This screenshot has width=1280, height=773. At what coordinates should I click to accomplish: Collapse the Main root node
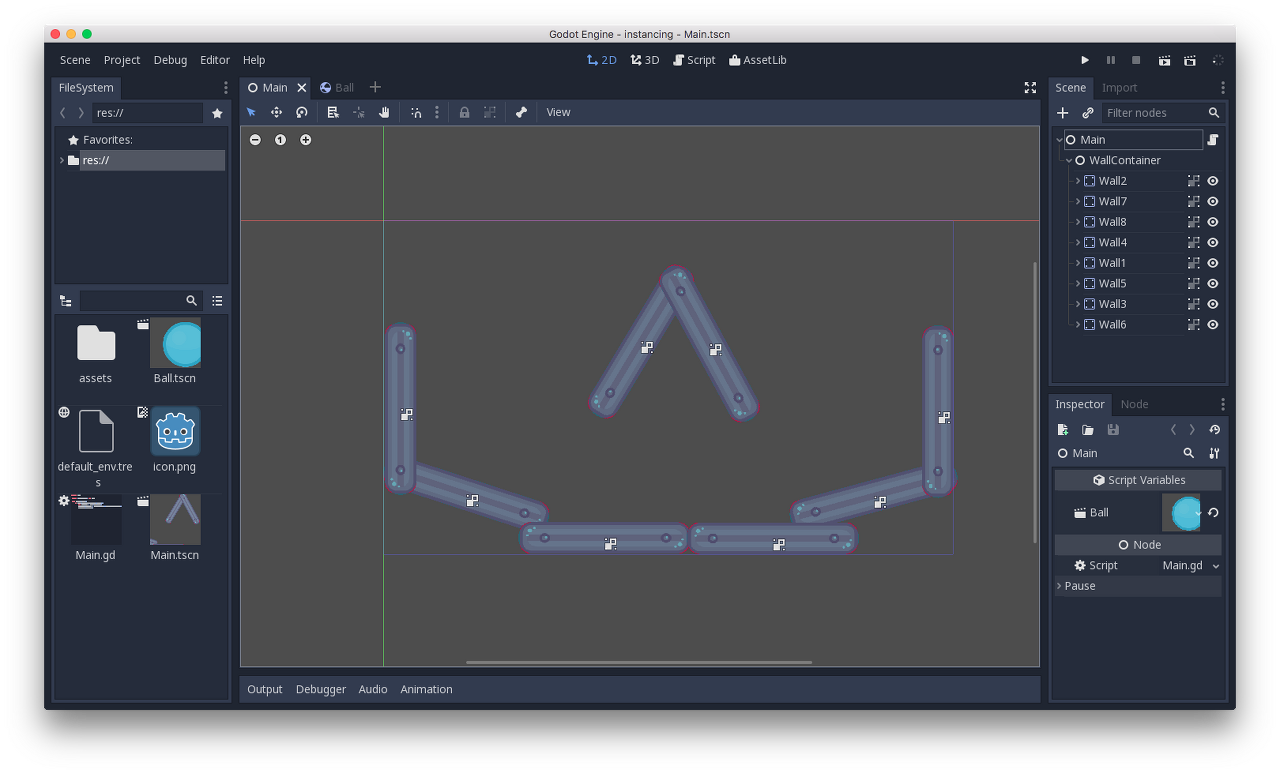[1059, 140]
